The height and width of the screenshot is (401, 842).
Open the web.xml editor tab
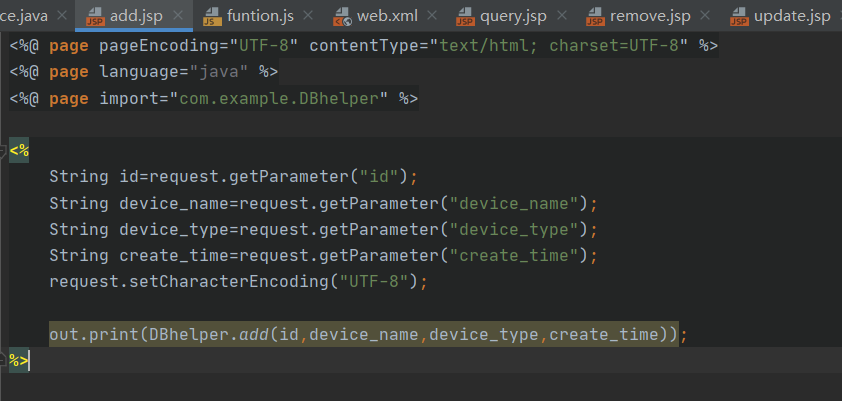pyautogui.click(x=387, y=16)
